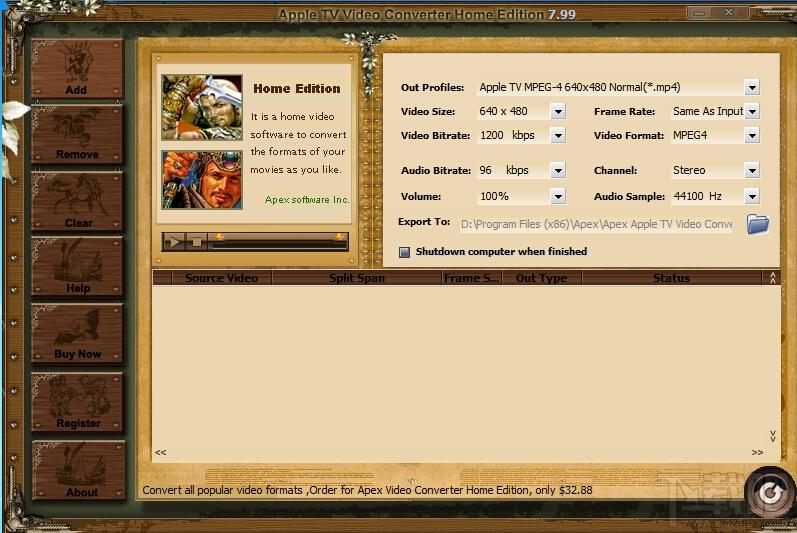797x533 pixels.
Task: Minimize the converter window
Action: pyautogui.click(x=700, y=13)
